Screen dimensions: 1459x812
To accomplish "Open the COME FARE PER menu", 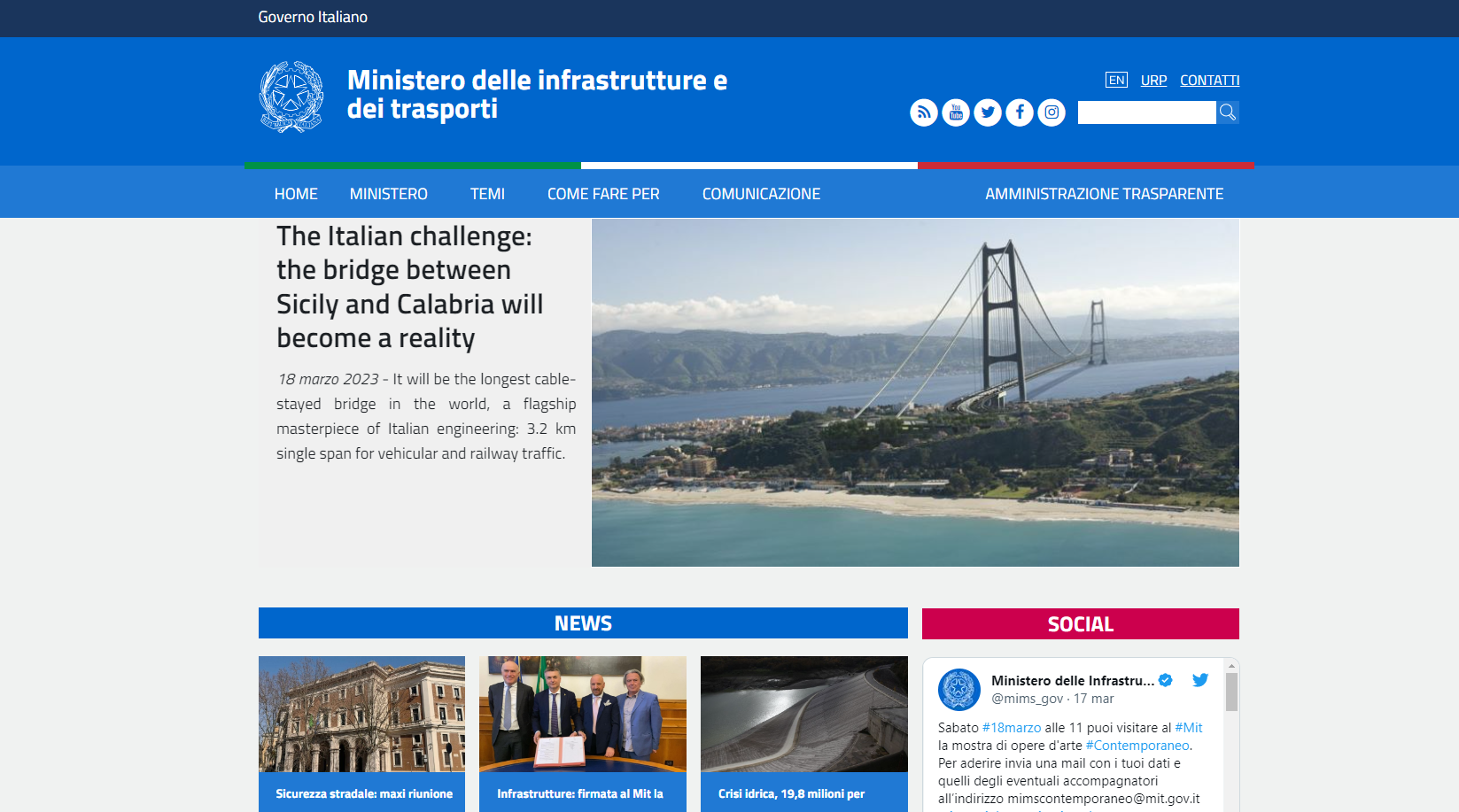I will click(x=603, y=194).
